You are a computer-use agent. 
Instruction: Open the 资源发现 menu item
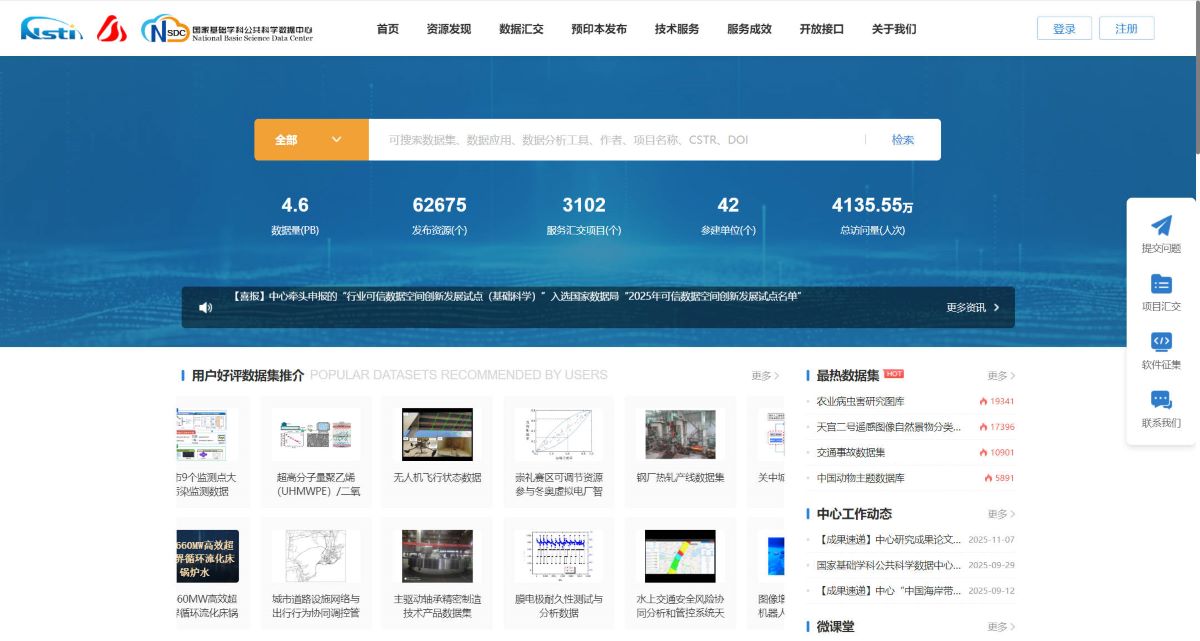448,29
